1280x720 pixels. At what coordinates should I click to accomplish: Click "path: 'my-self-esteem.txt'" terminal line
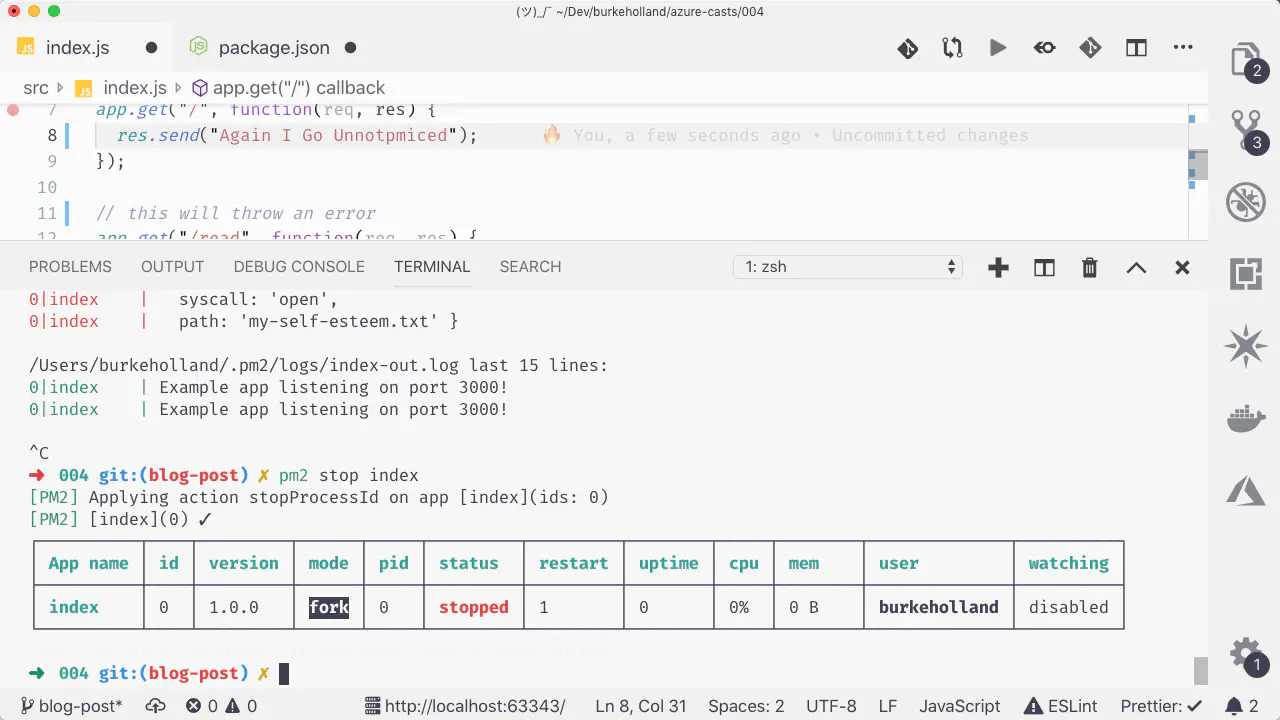click(318, 321)
